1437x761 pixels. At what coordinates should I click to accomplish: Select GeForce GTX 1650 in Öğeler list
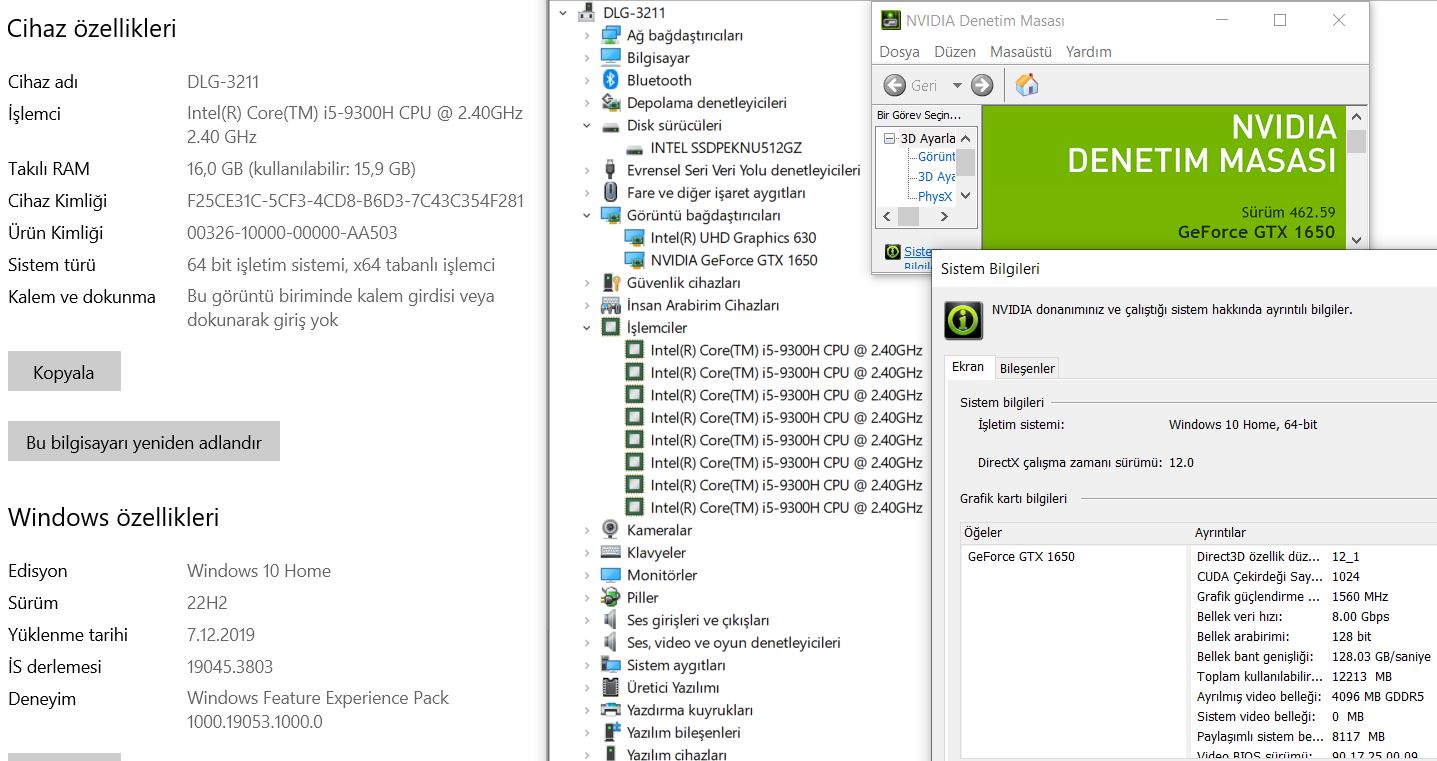(x=1021, y=557)
